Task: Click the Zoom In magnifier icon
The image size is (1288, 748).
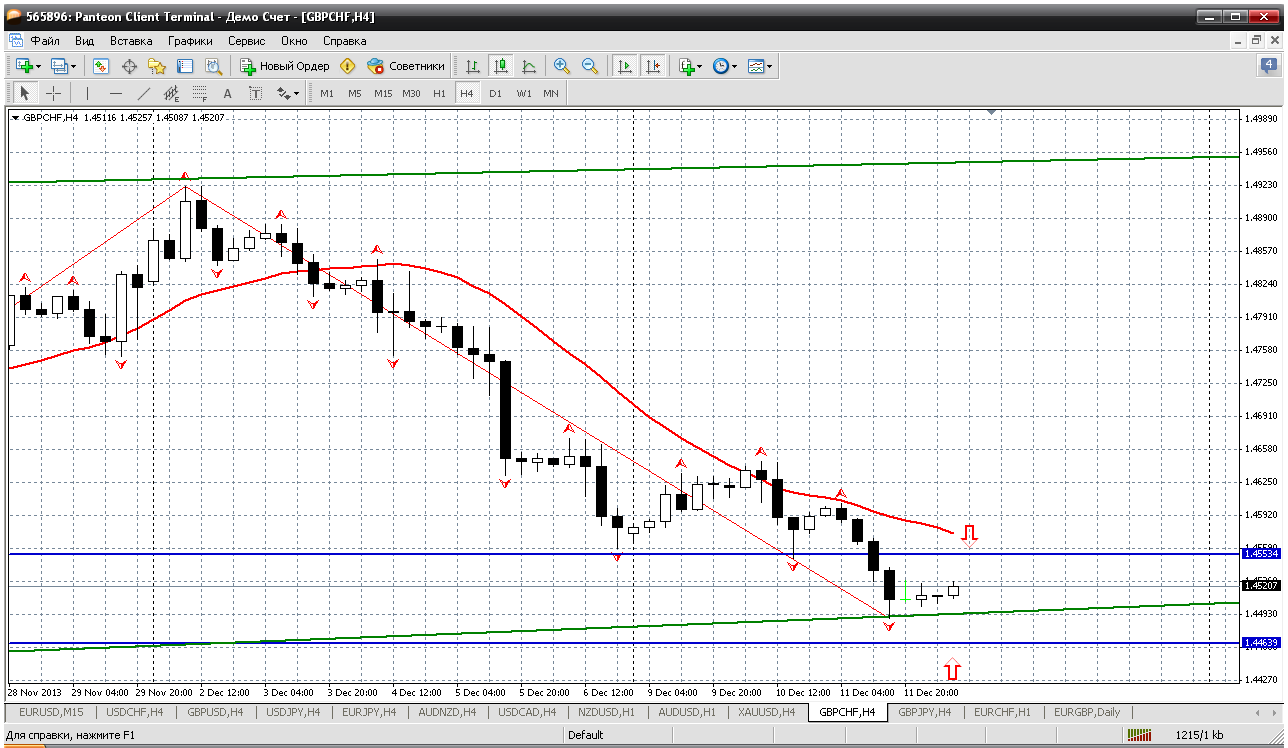Action: point(562,66)
